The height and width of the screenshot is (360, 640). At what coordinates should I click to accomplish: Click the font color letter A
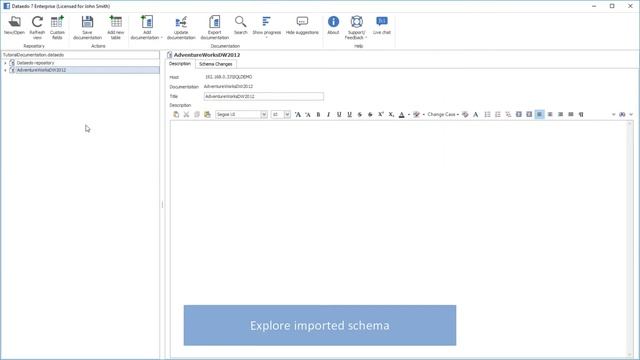pos(402,115)
